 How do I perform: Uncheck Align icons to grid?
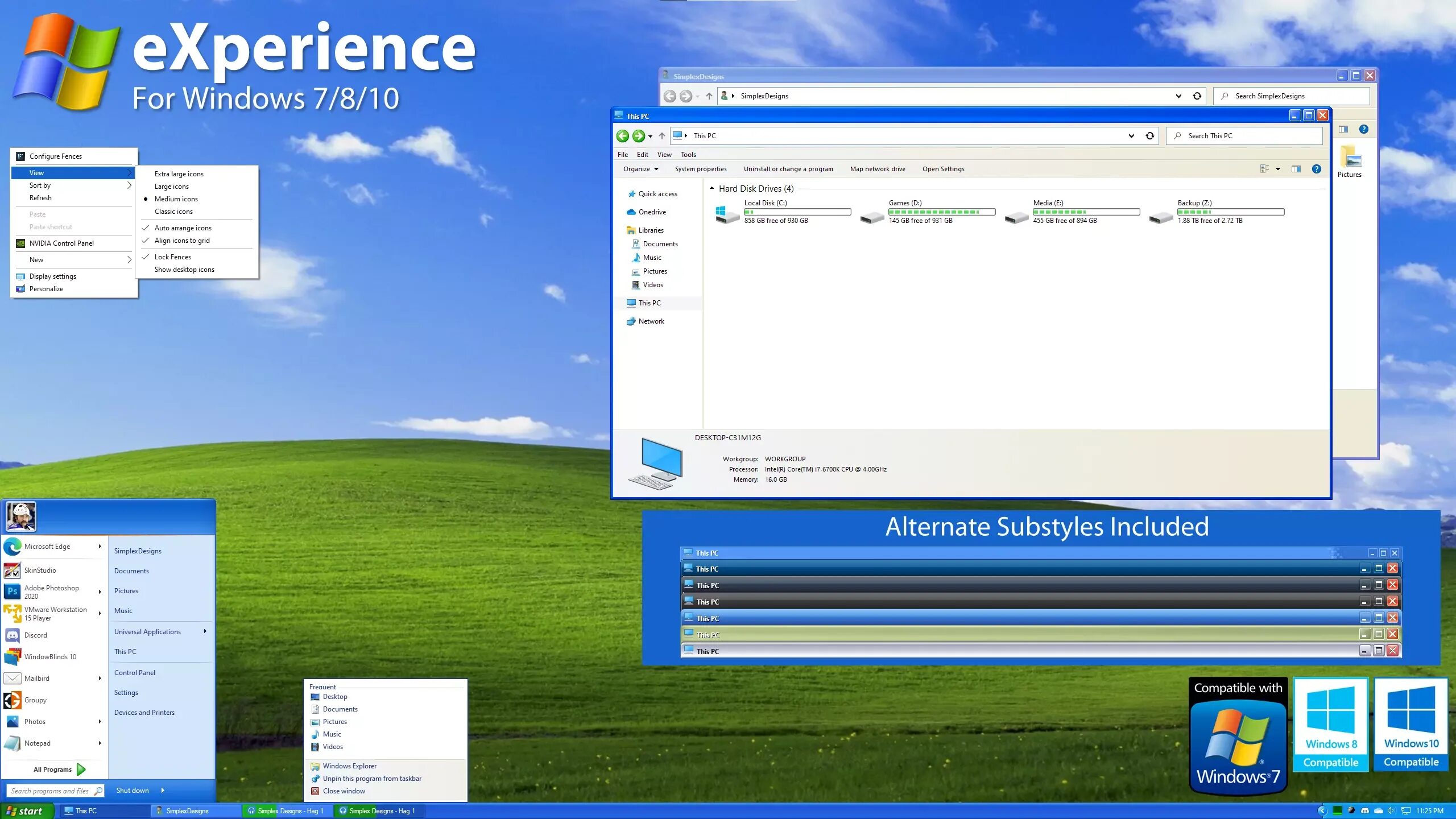pos(182,241)
